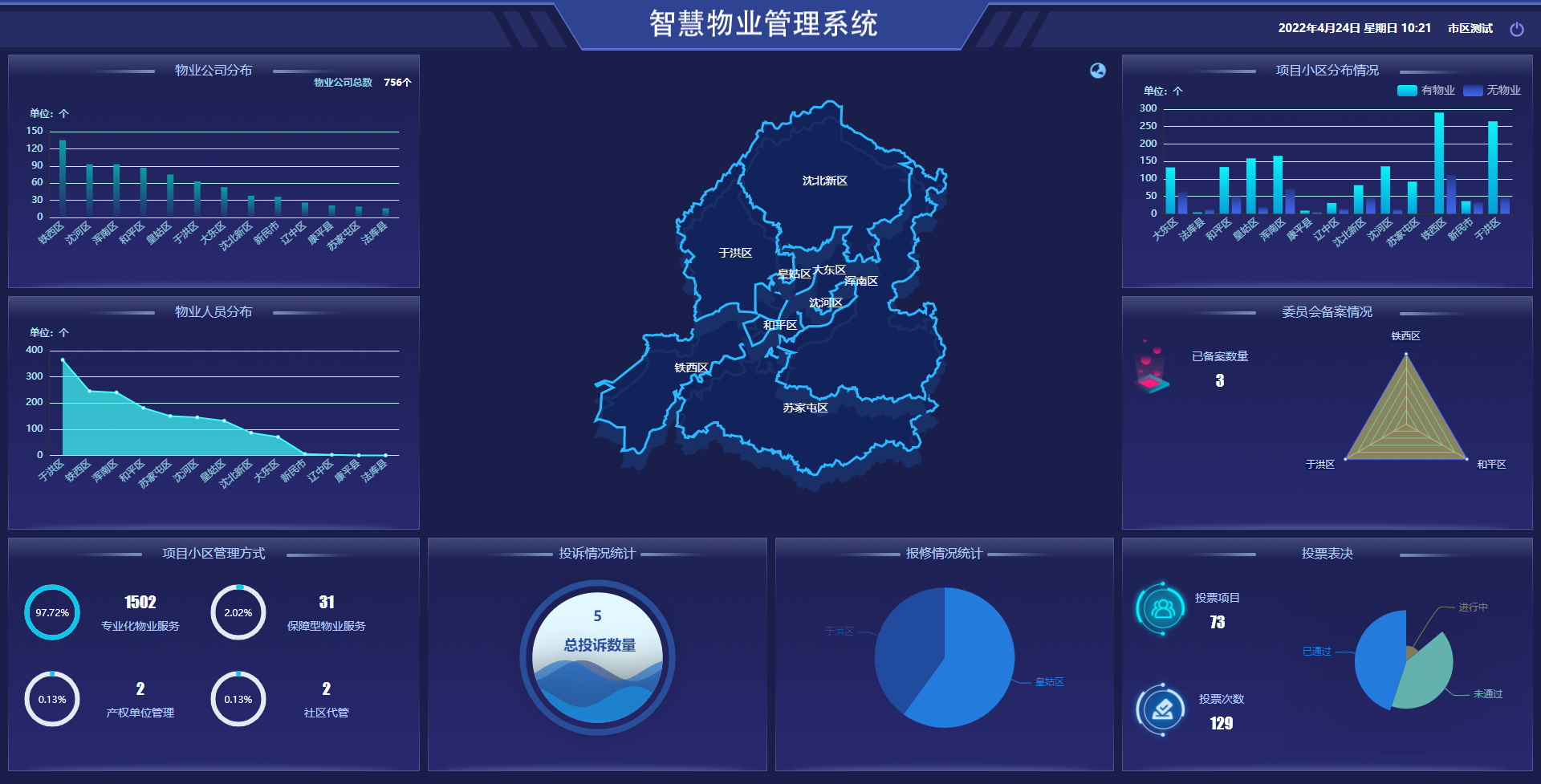Select 苏家屯区 region on the map
The height and width of the screenshot is (784, 1541).
tap(805, 408)
